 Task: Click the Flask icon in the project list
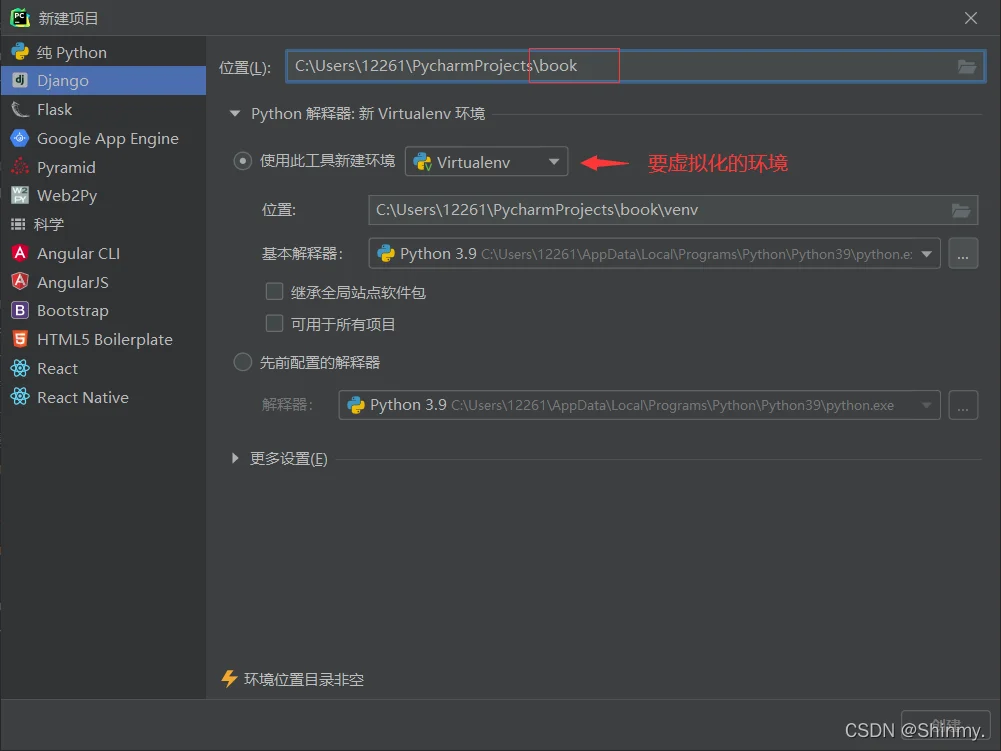[20, 109]
